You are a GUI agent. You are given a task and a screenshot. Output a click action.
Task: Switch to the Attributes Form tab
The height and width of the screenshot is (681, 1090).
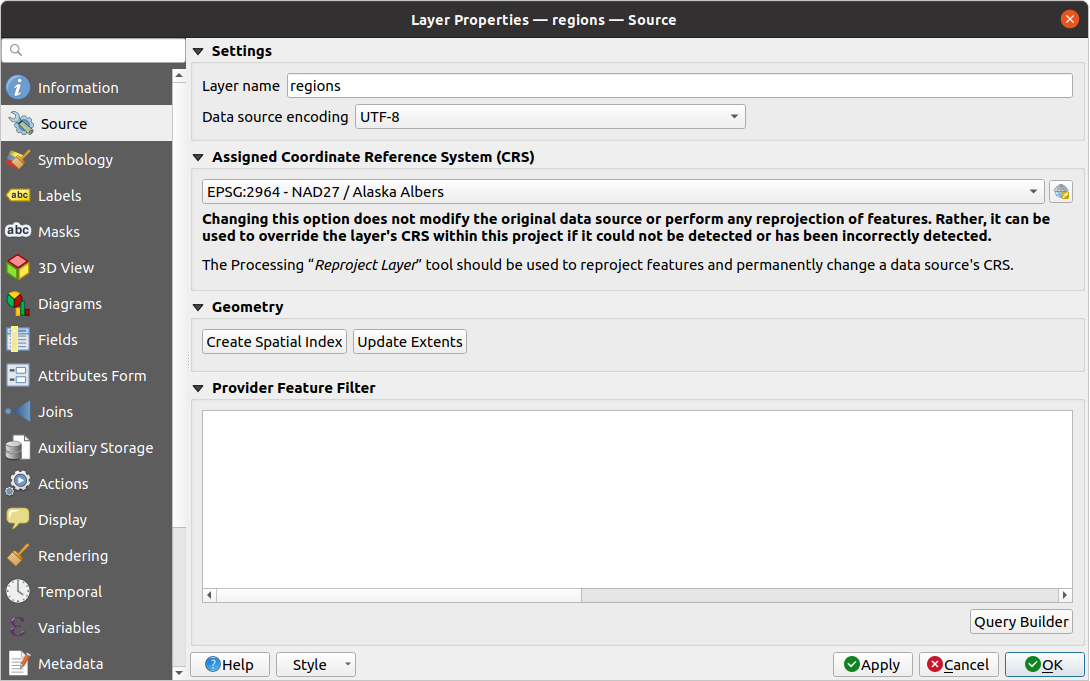[x=91, y=376]
